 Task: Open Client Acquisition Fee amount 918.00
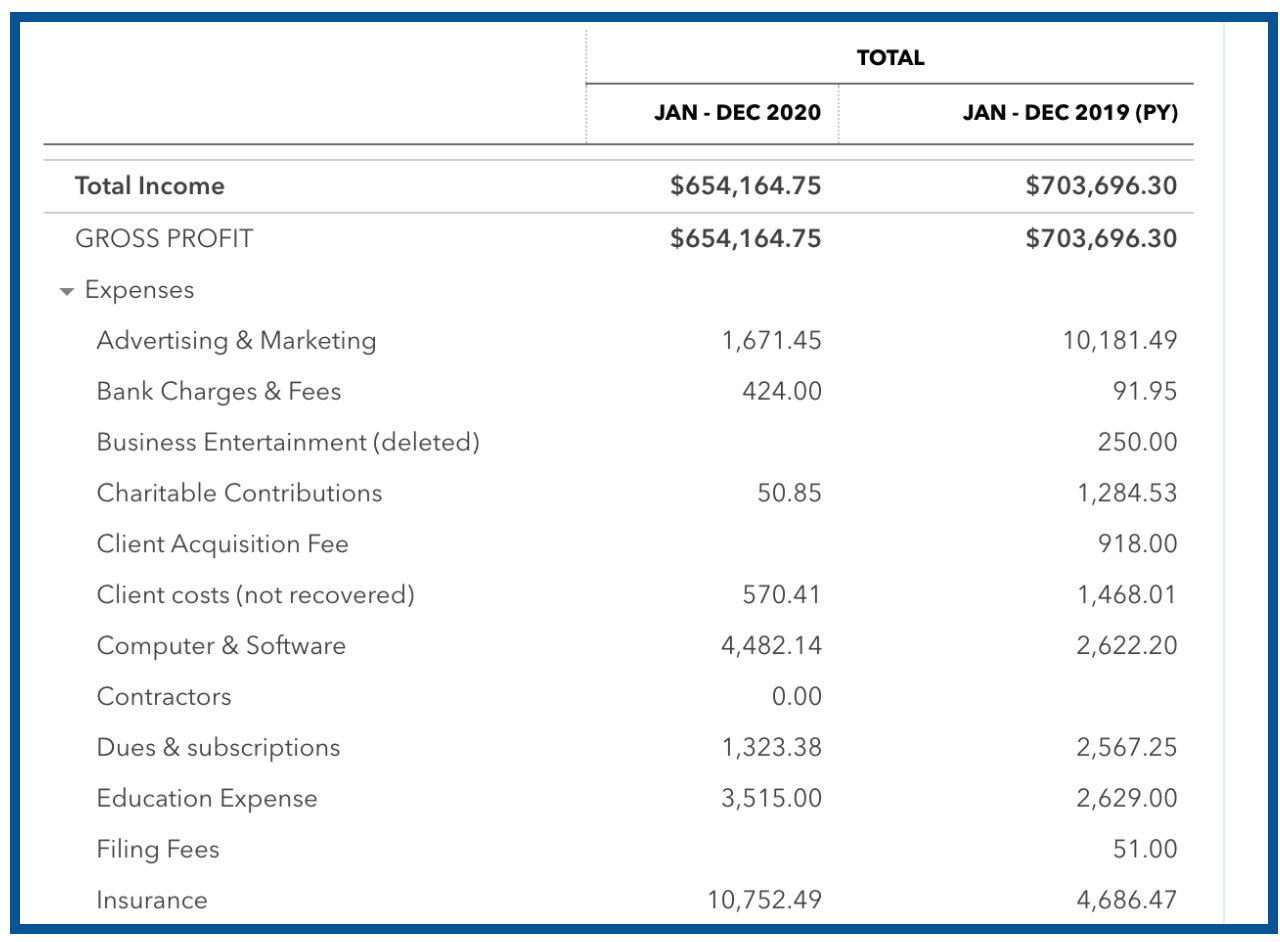[1138, 544]
